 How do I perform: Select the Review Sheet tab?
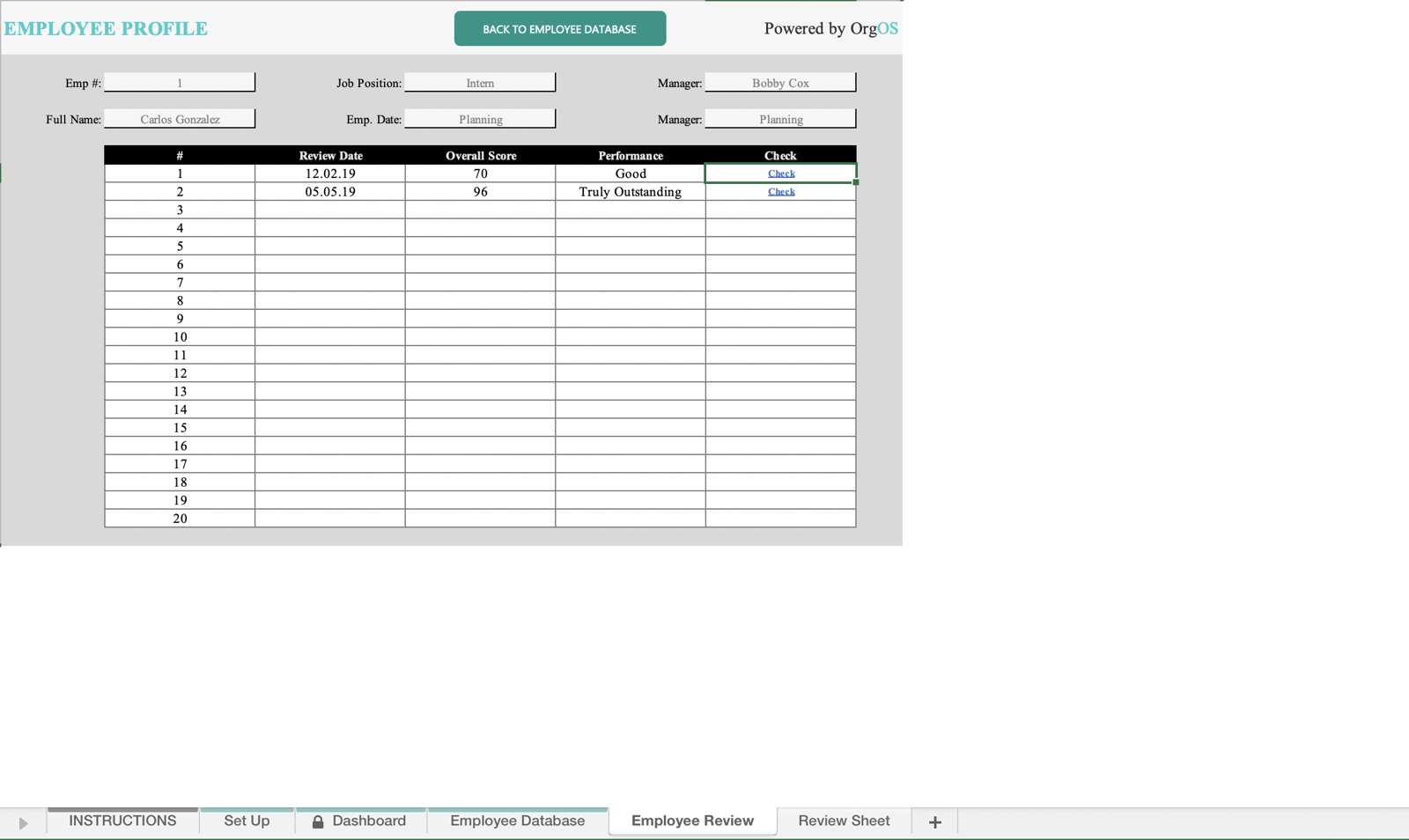coord(844,821)
